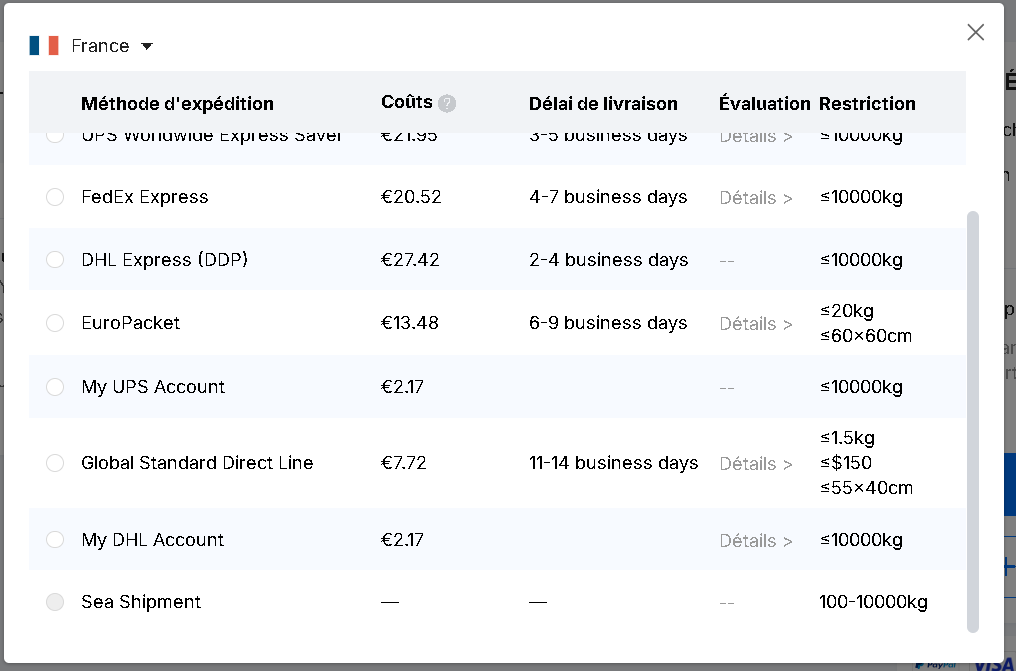Open Détails link for FedEx Express
The height and width of the screenshot is (671, 1016).
(x=756, y=198)
